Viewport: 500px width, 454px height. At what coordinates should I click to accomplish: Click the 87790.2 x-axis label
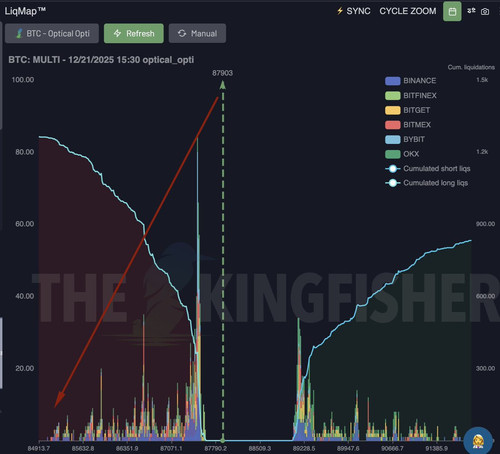click(215, 449)
